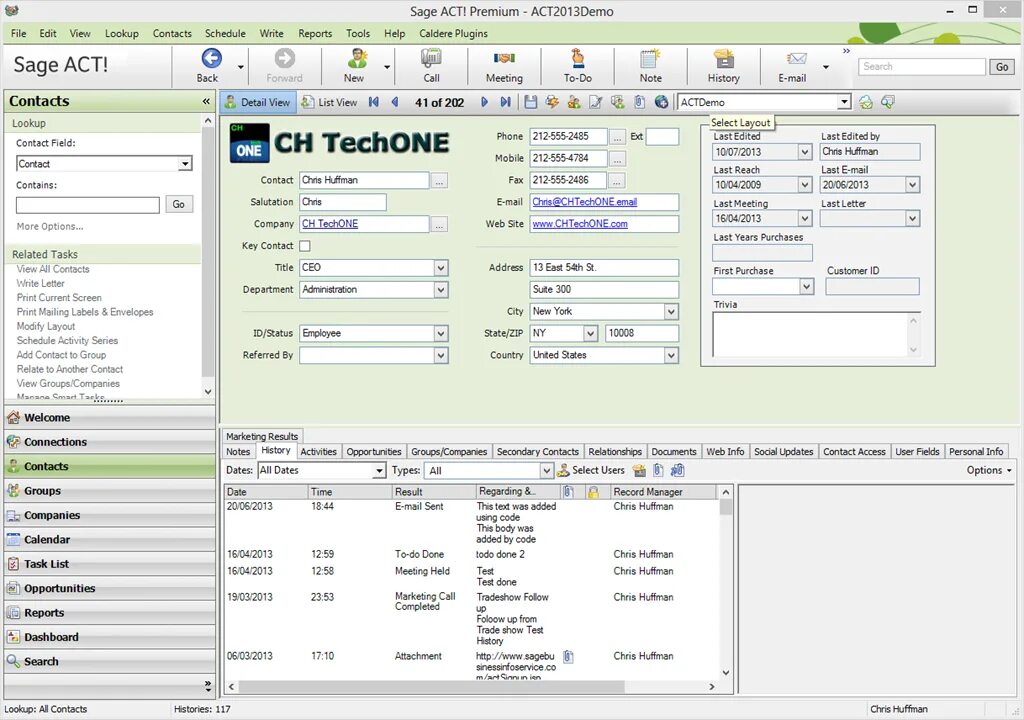Click the Write Letter related task

tap(40, 284)
